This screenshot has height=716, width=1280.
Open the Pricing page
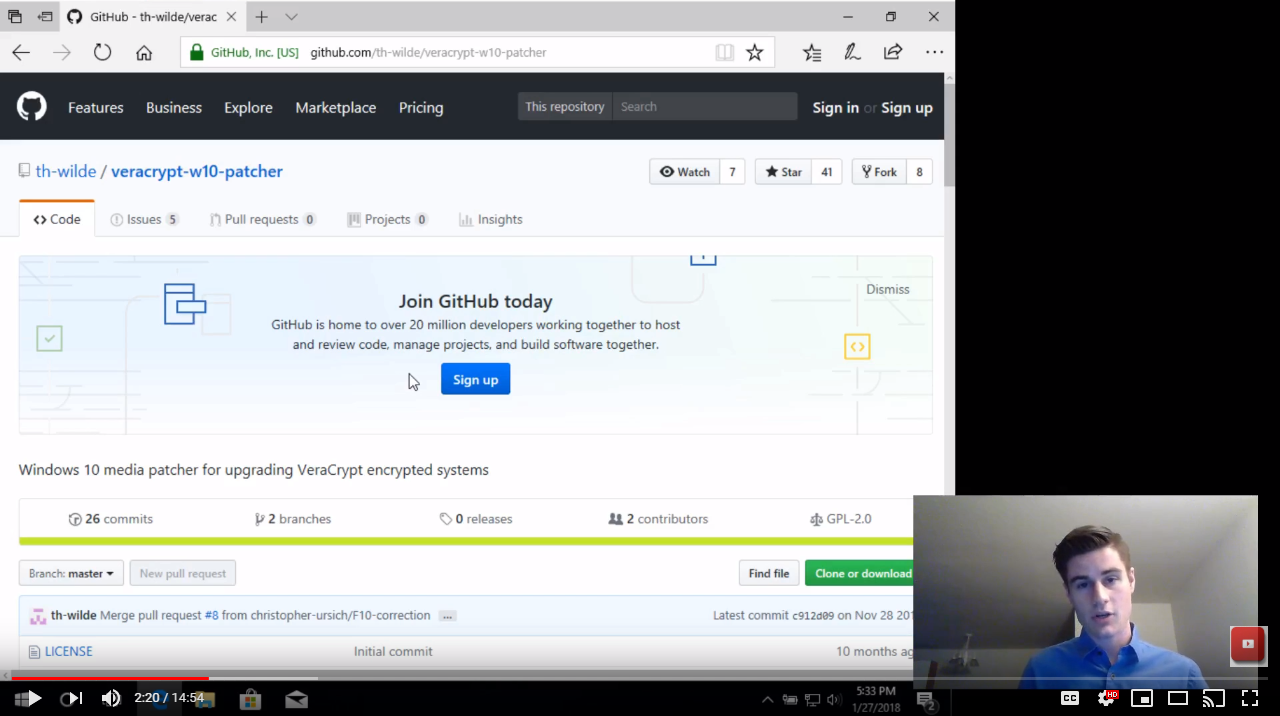coord(421,107)
